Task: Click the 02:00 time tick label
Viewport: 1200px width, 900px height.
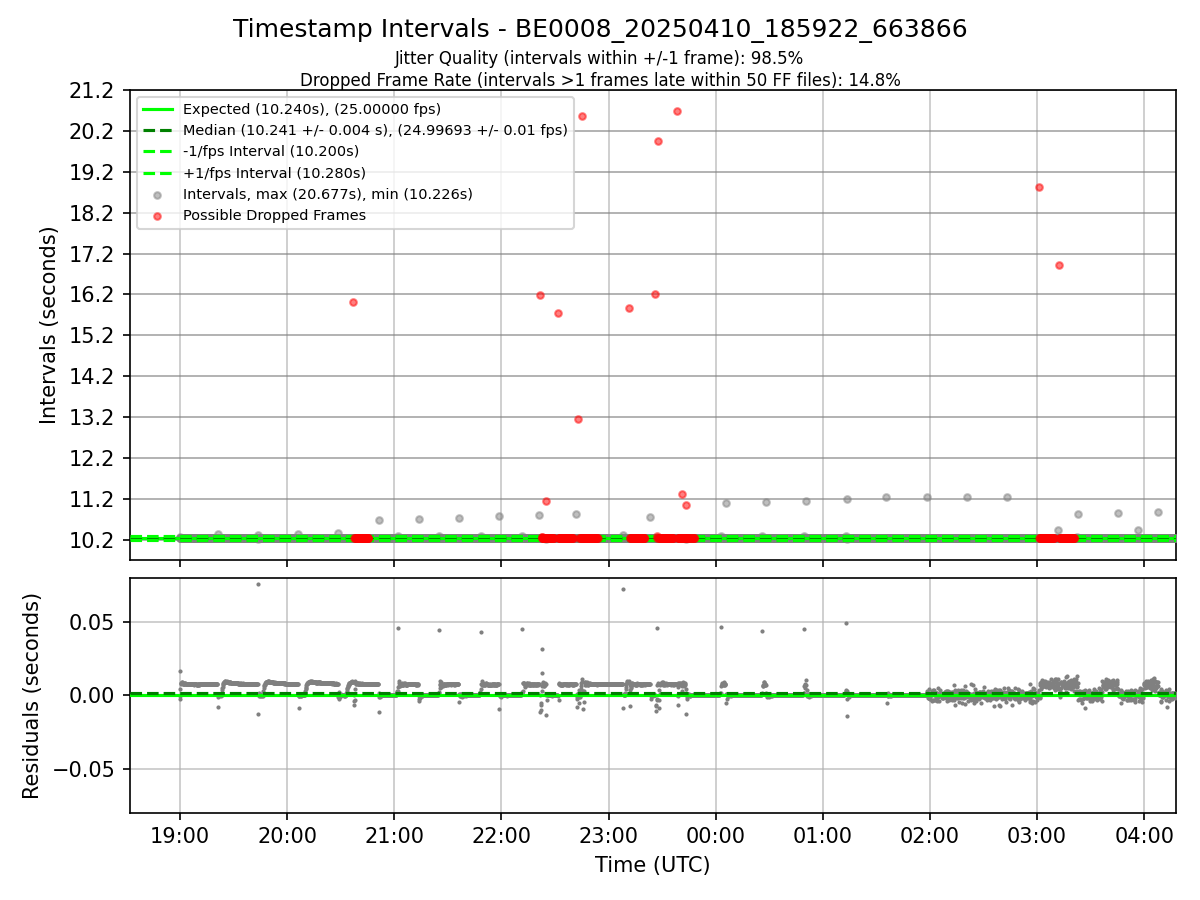Action: [930, 834]
